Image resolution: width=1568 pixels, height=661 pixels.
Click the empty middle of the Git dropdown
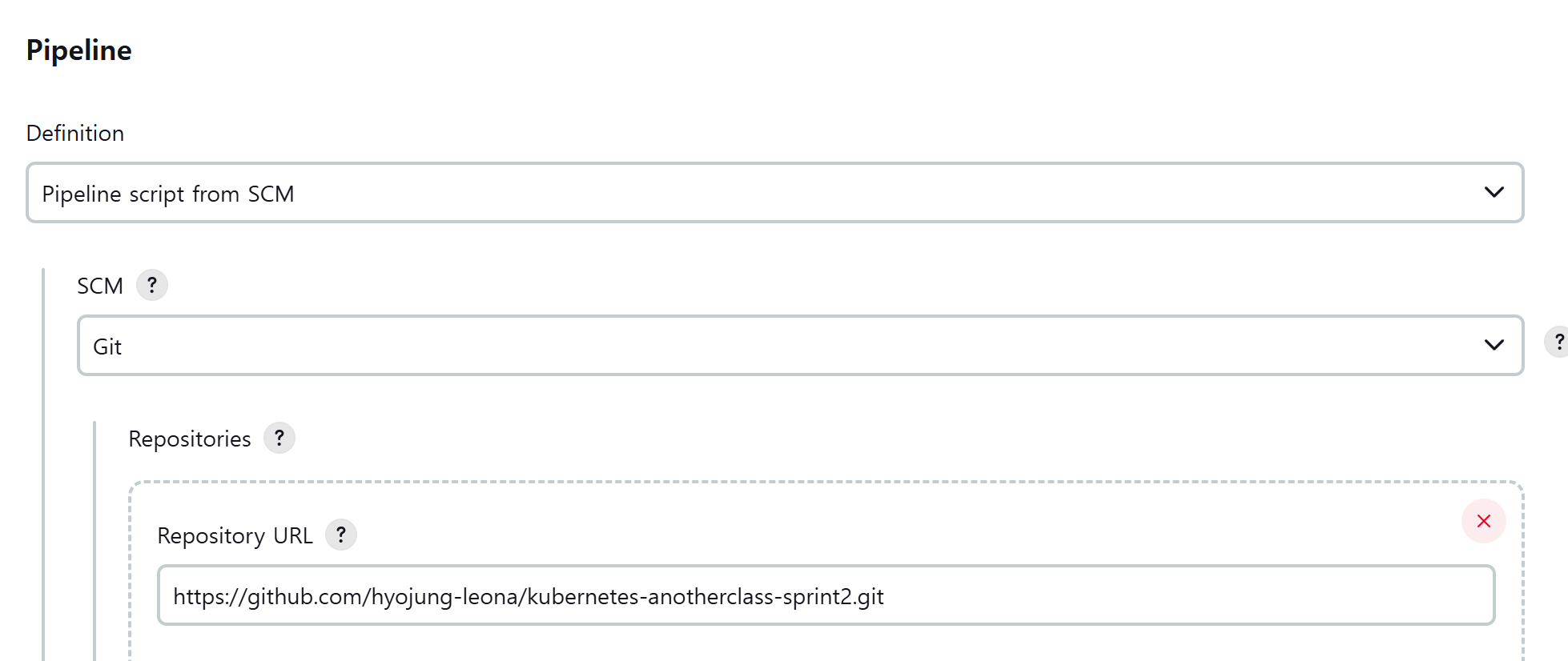tap(801, 347)
